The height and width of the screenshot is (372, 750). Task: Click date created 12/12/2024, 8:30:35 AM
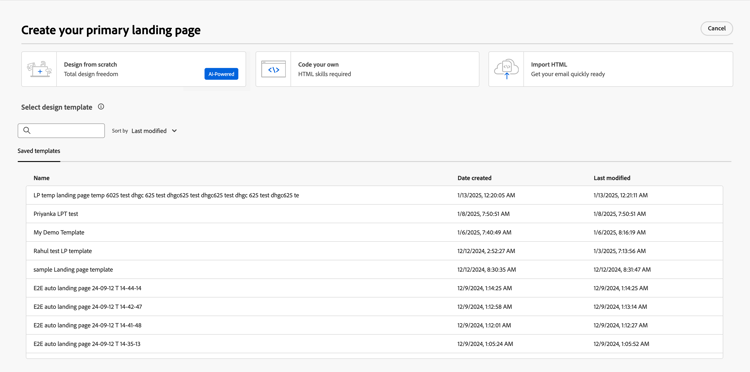(x=486, y=270)
